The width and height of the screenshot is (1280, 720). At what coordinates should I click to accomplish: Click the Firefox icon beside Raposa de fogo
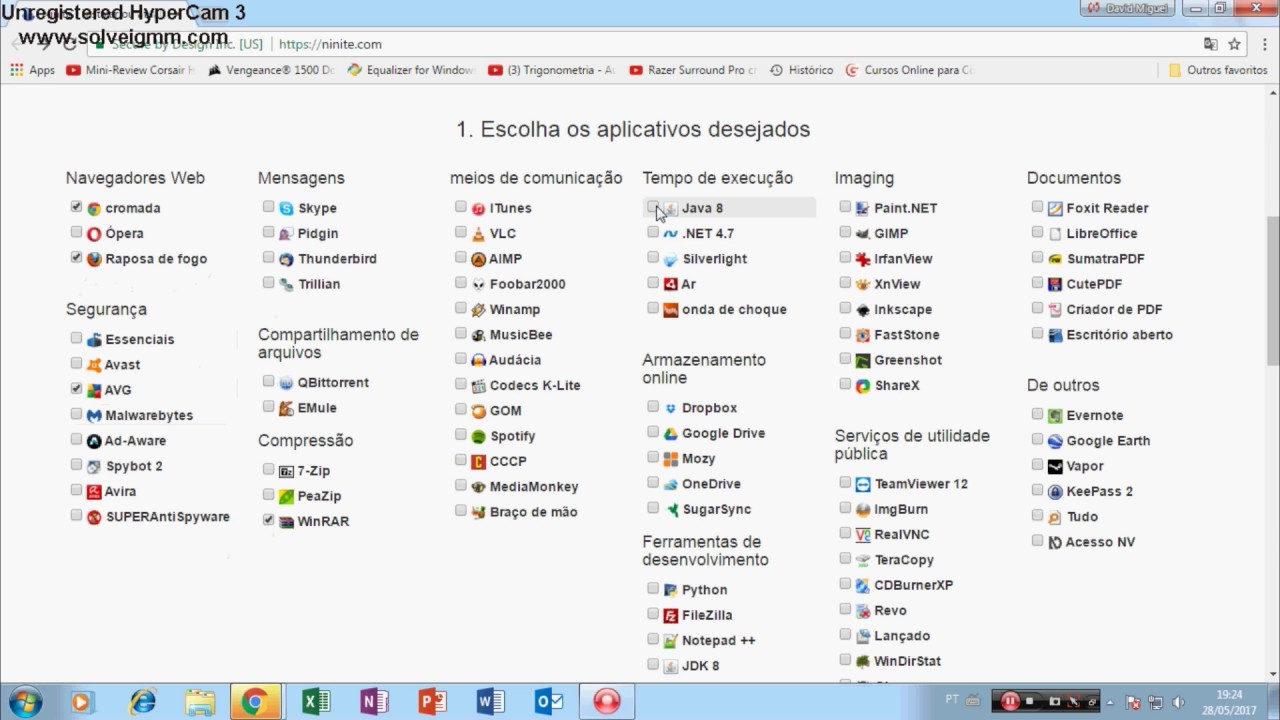pyautogui.click(x=94, y=259)
